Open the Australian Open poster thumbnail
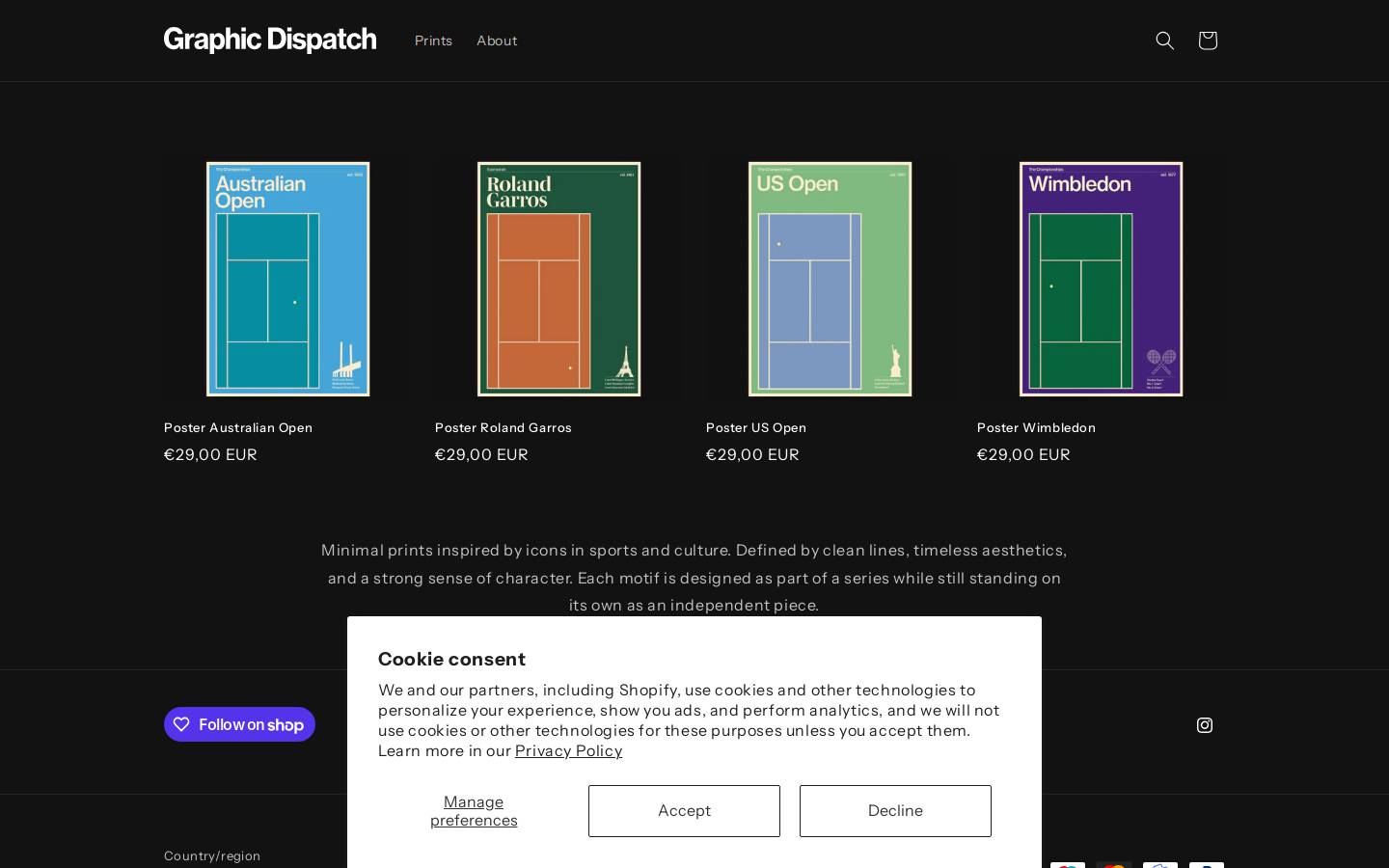The width and height of the screenshot is (1389, 868). pyautogui.click(x=287, y=279)
